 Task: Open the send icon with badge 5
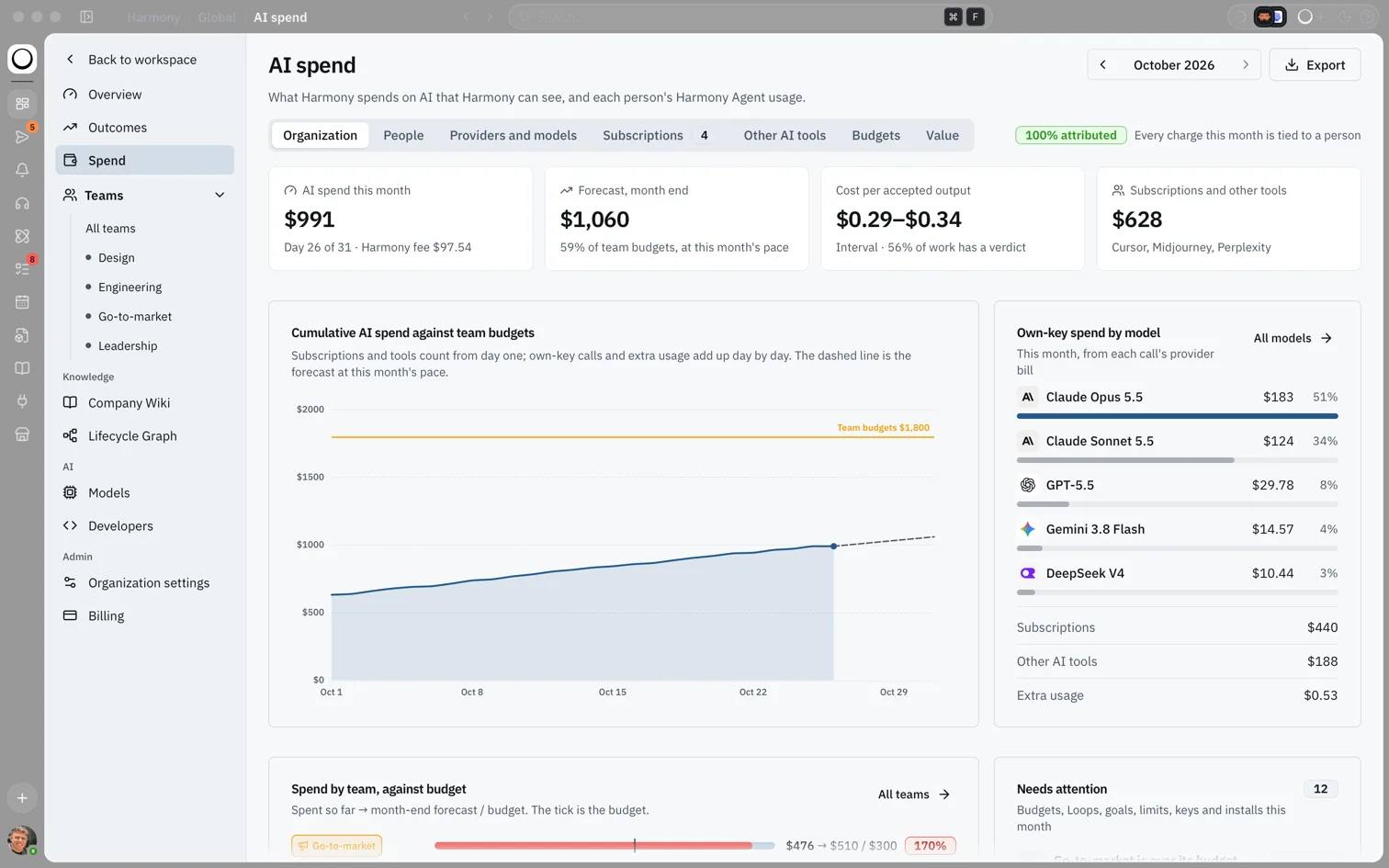click(22, 137)
